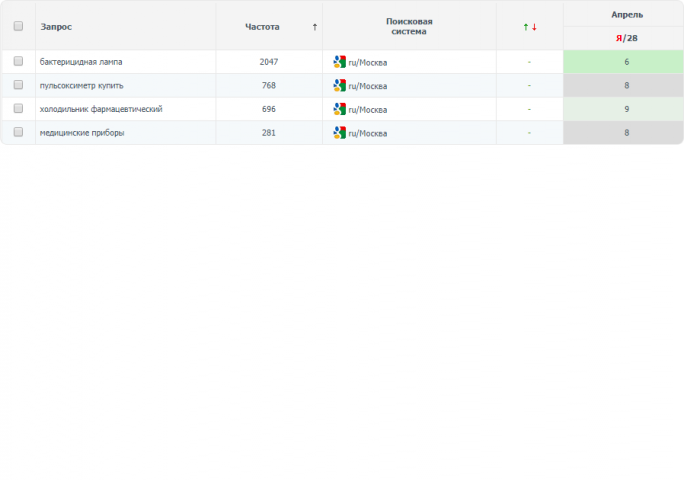Click the frequency value 696
Viewport: 684px width, 480px height.
pyautogui.click(x=269, y=109)
